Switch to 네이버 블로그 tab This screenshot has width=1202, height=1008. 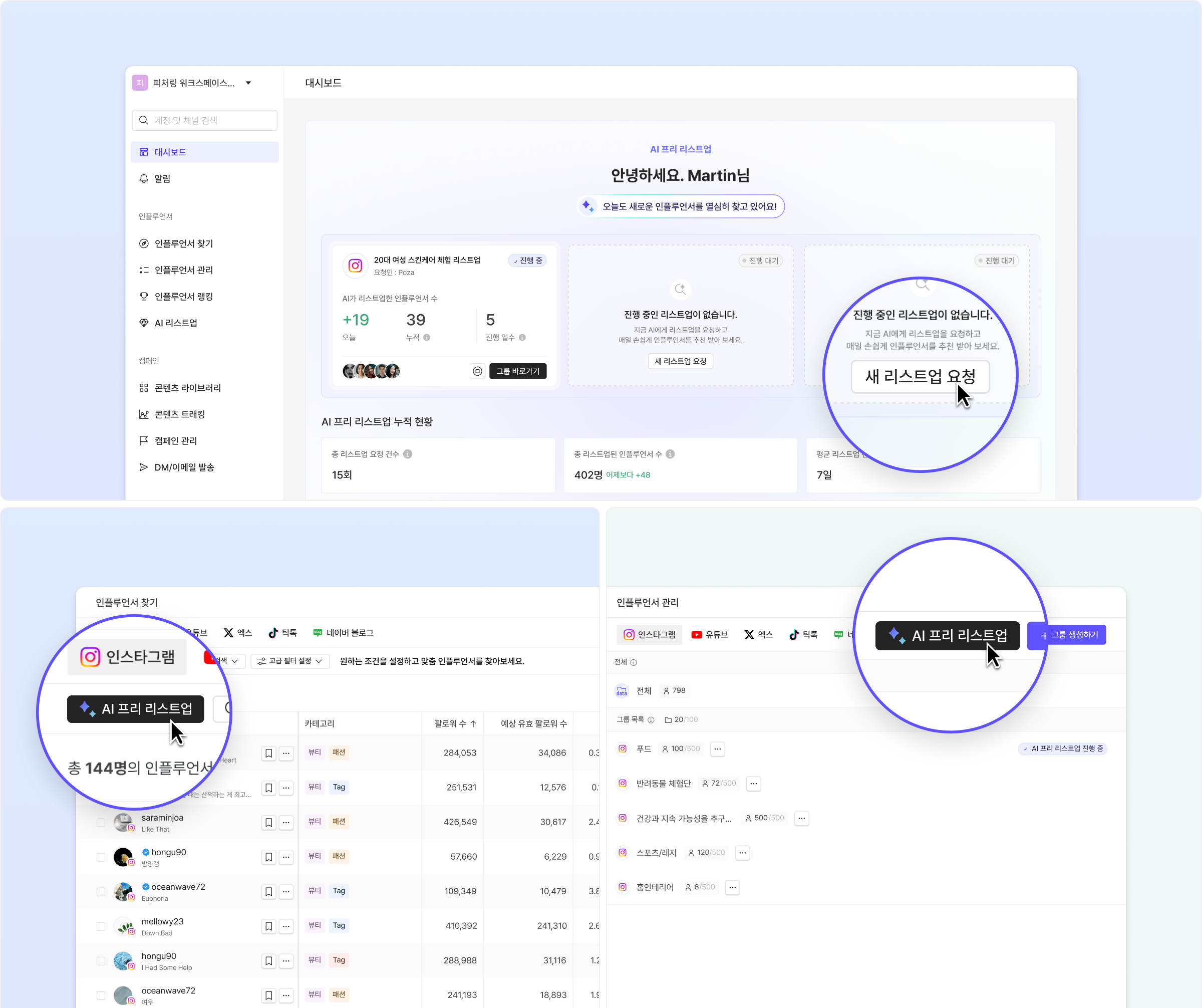click(344, 632)
